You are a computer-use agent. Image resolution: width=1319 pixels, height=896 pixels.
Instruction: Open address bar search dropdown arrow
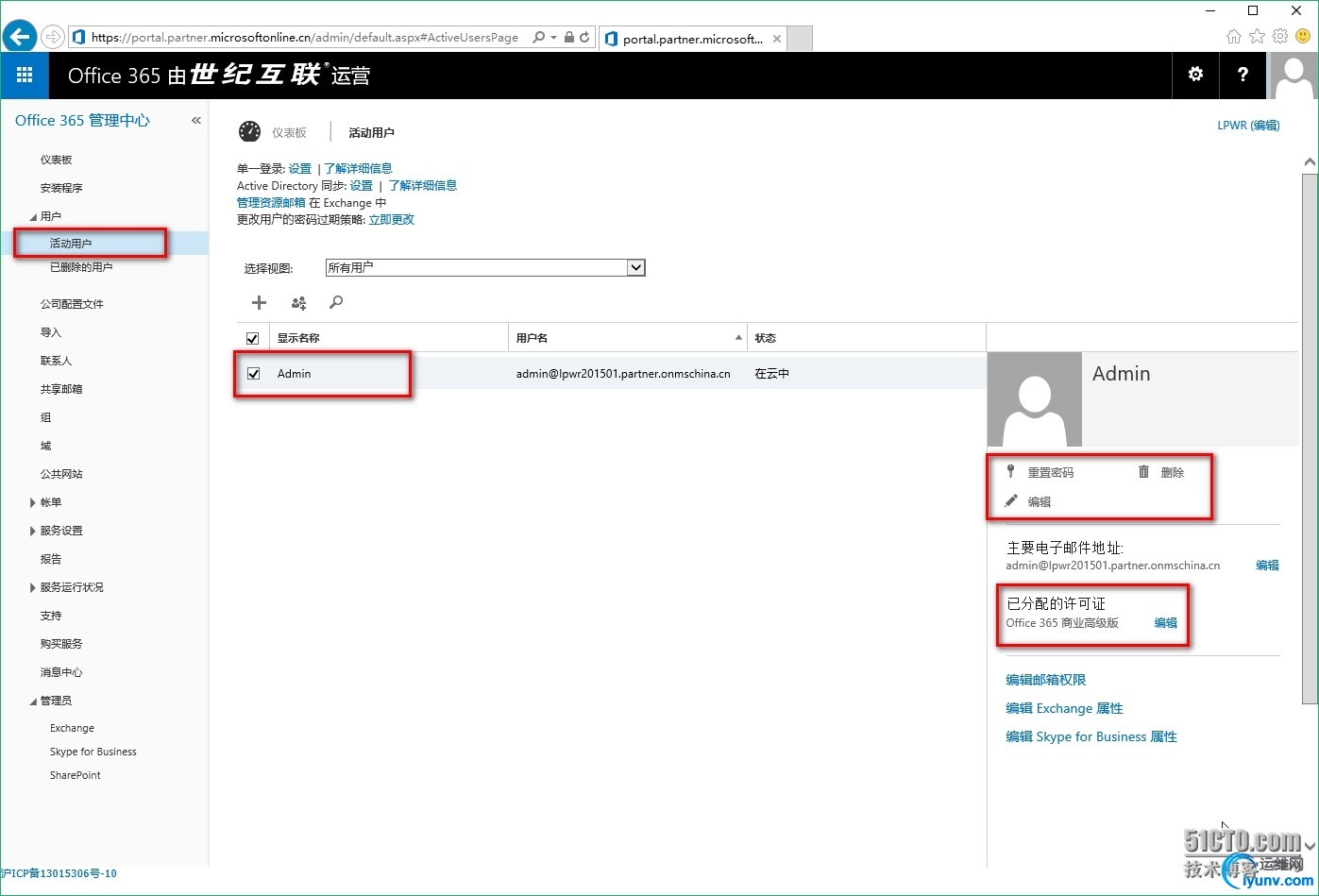pyautogui.click(x=553, y=38)
